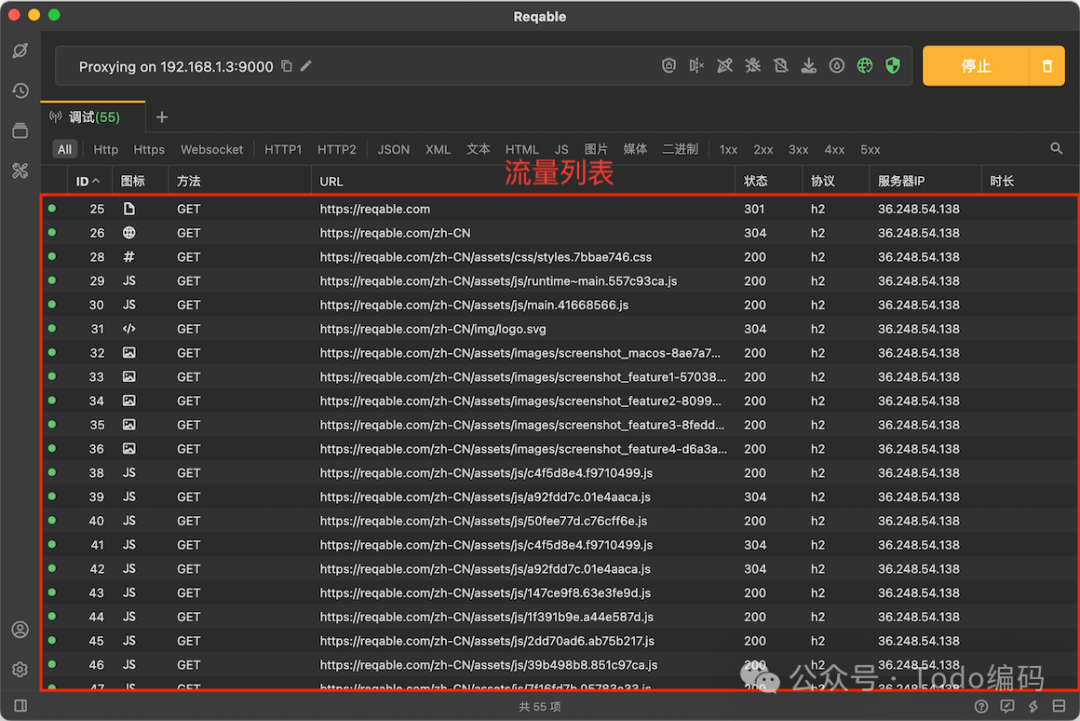
Task: Select the img/logo.svg request row
Action: coord(560,328)
